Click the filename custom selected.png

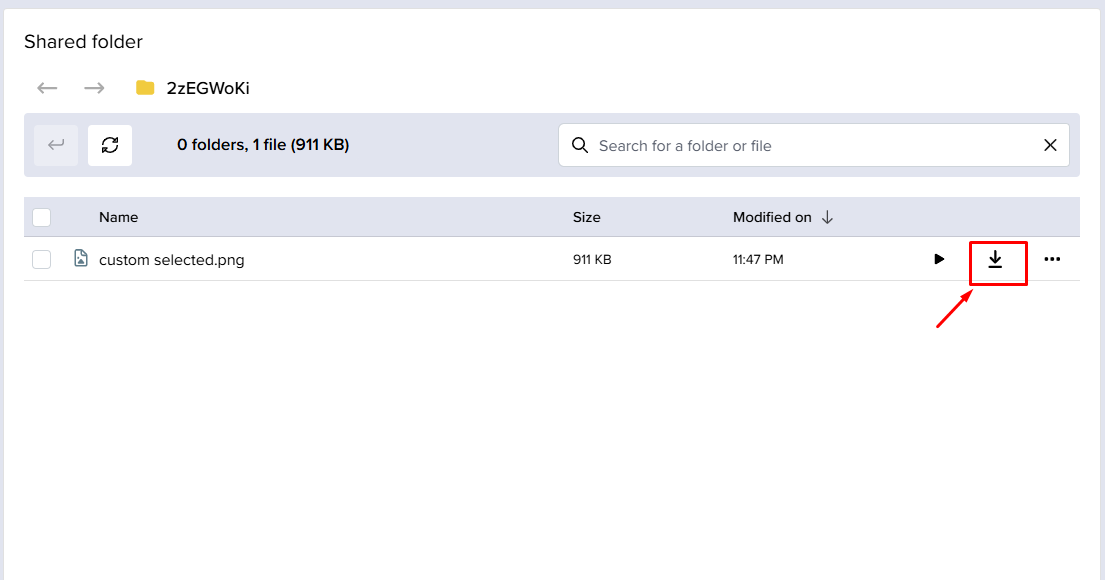pyautogui.click(x=171, y=259)
